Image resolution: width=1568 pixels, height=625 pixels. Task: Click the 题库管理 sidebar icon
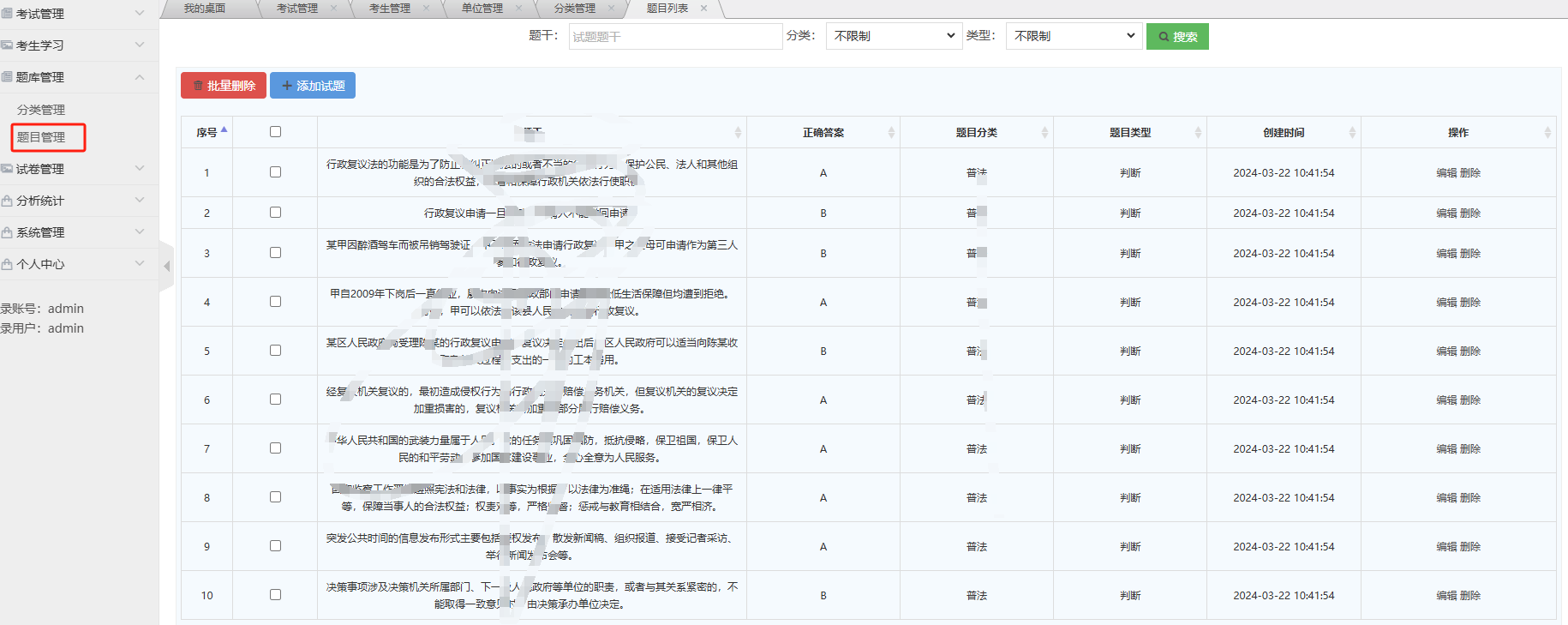(x=7, y=77)
